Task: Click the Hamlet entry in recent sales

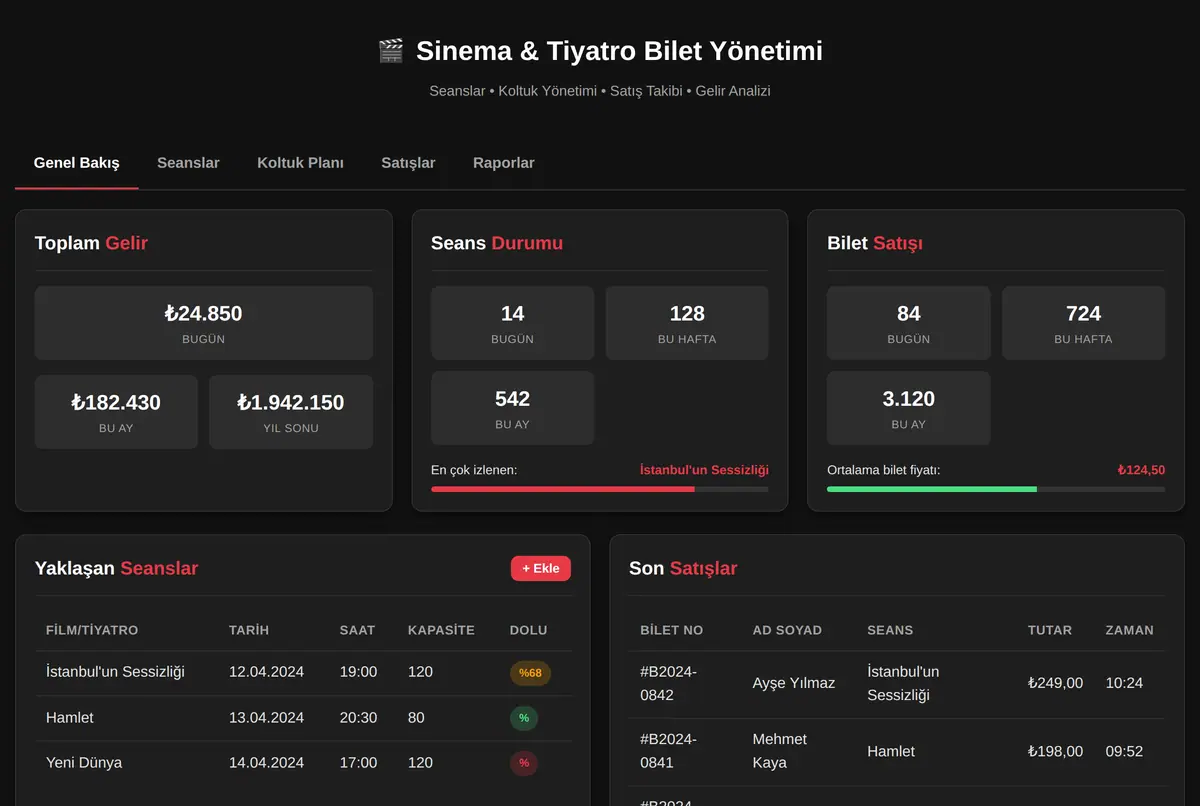Action: (891, 751)
